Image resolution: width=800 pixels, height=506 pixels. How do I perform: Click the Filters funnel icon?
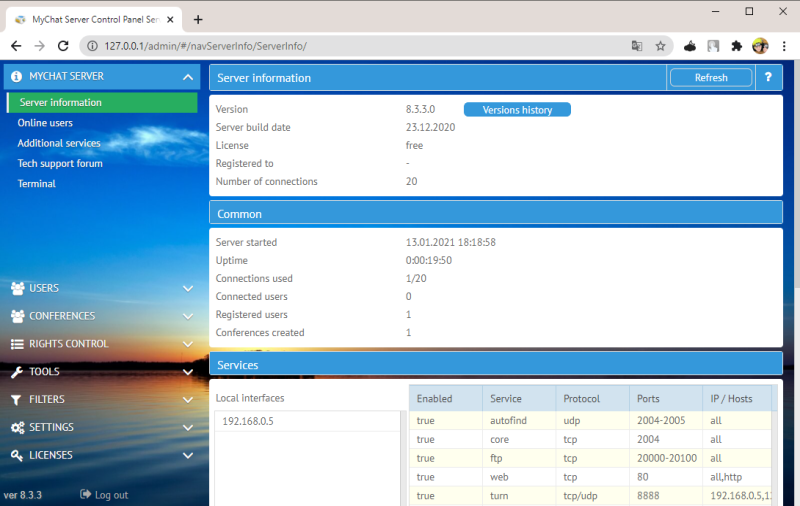(x=16, y=400)
